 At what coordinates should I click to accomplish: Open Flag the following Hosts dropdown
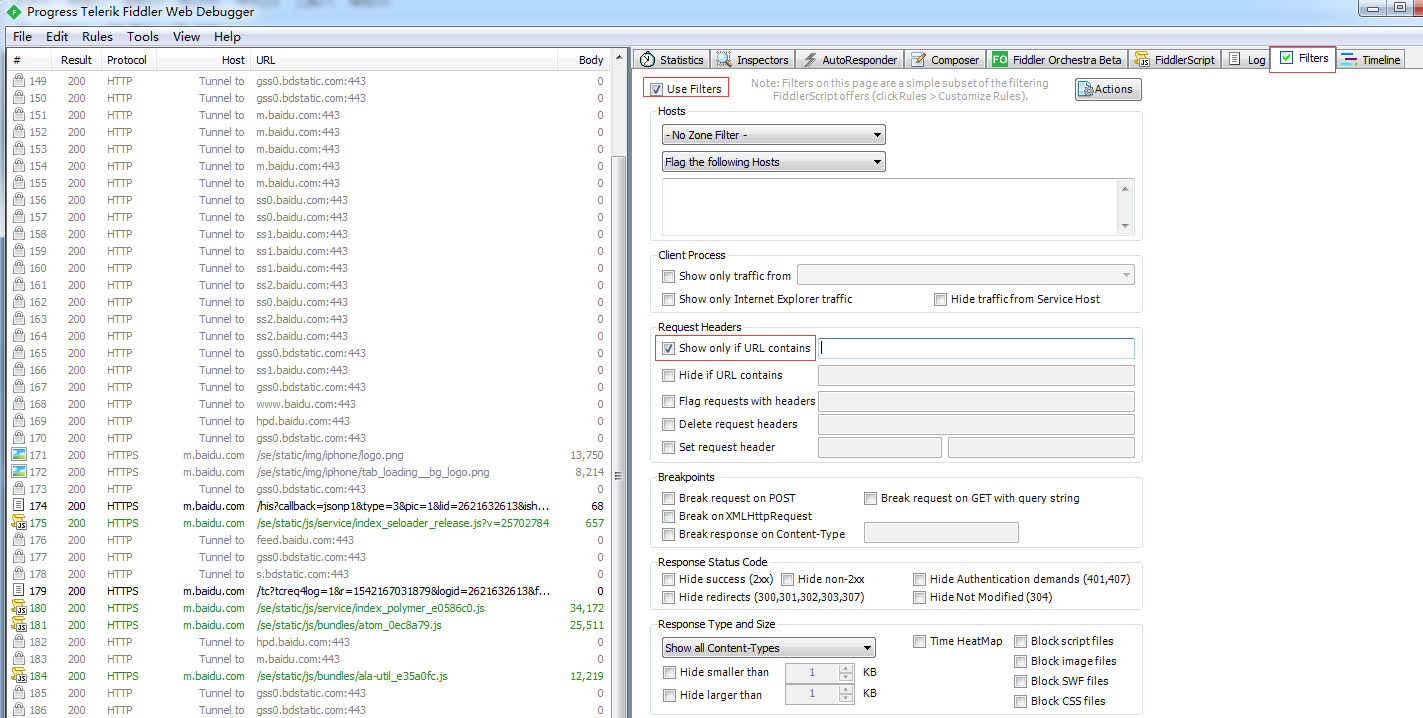[774, 162]
